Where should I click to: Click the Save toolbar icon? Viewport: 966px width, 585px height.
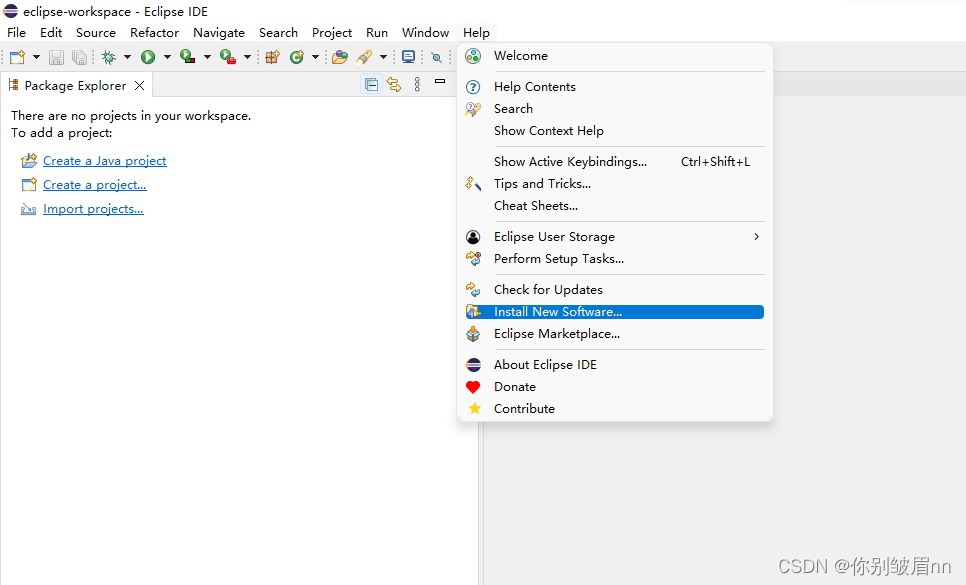pos(57,57)
